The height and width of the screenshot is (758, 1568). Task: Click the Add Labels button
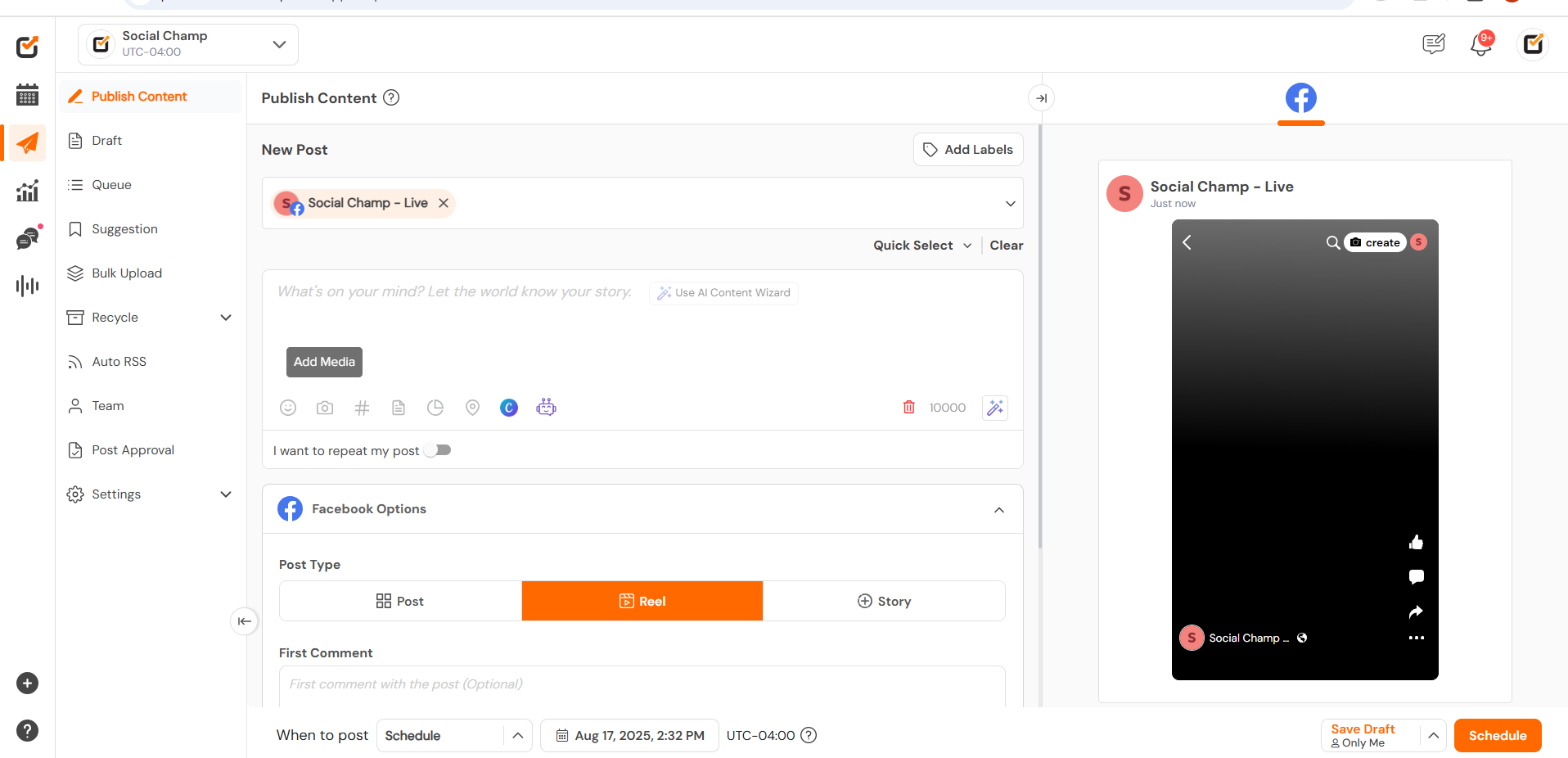(968, 150)
